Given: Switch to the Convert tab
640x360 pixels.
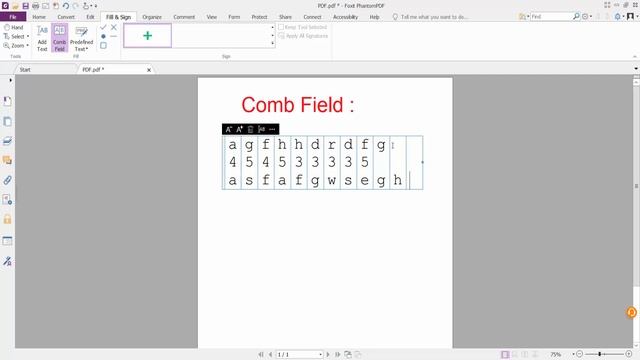Looking at the screenshot, I should 66,17.
